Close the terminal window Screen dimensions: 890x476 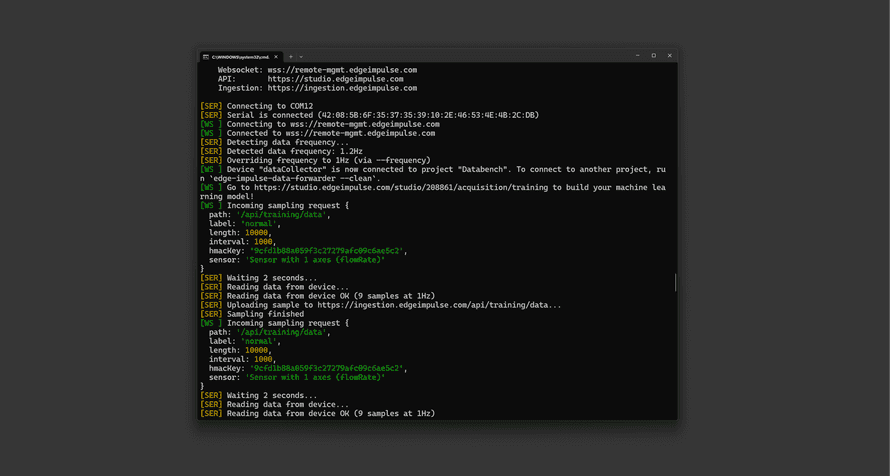[670, 56]
